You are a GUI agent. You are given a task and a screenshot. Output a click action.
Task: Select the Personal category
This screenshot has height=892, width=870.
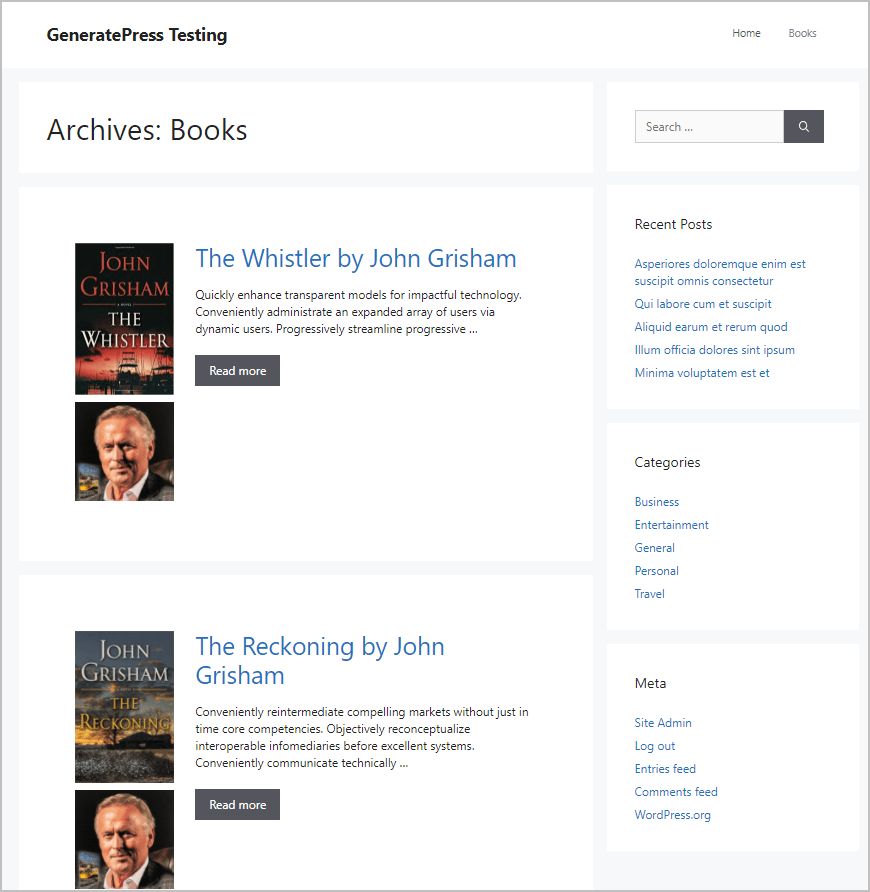coord(657,571)
